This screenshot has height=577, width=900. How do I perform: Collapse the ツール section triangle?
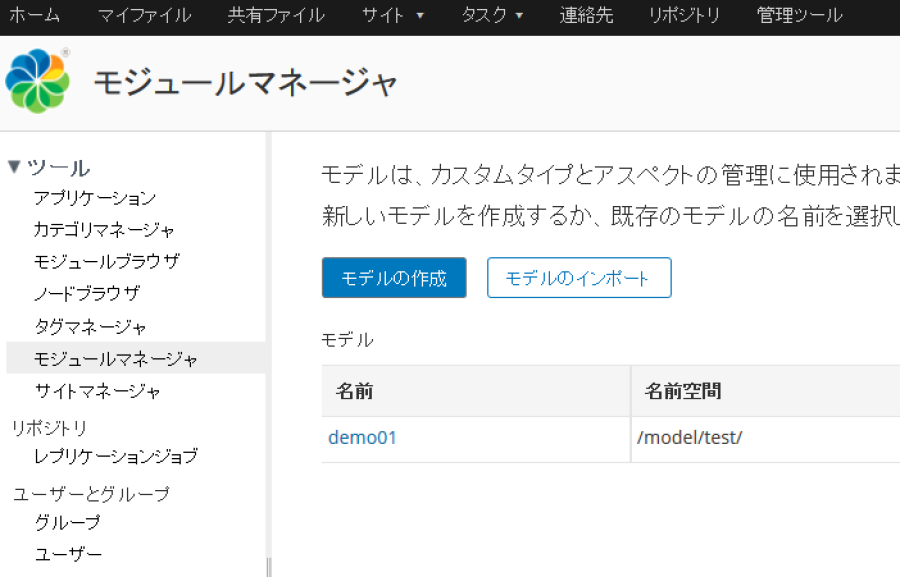click(x=14, y=167)
